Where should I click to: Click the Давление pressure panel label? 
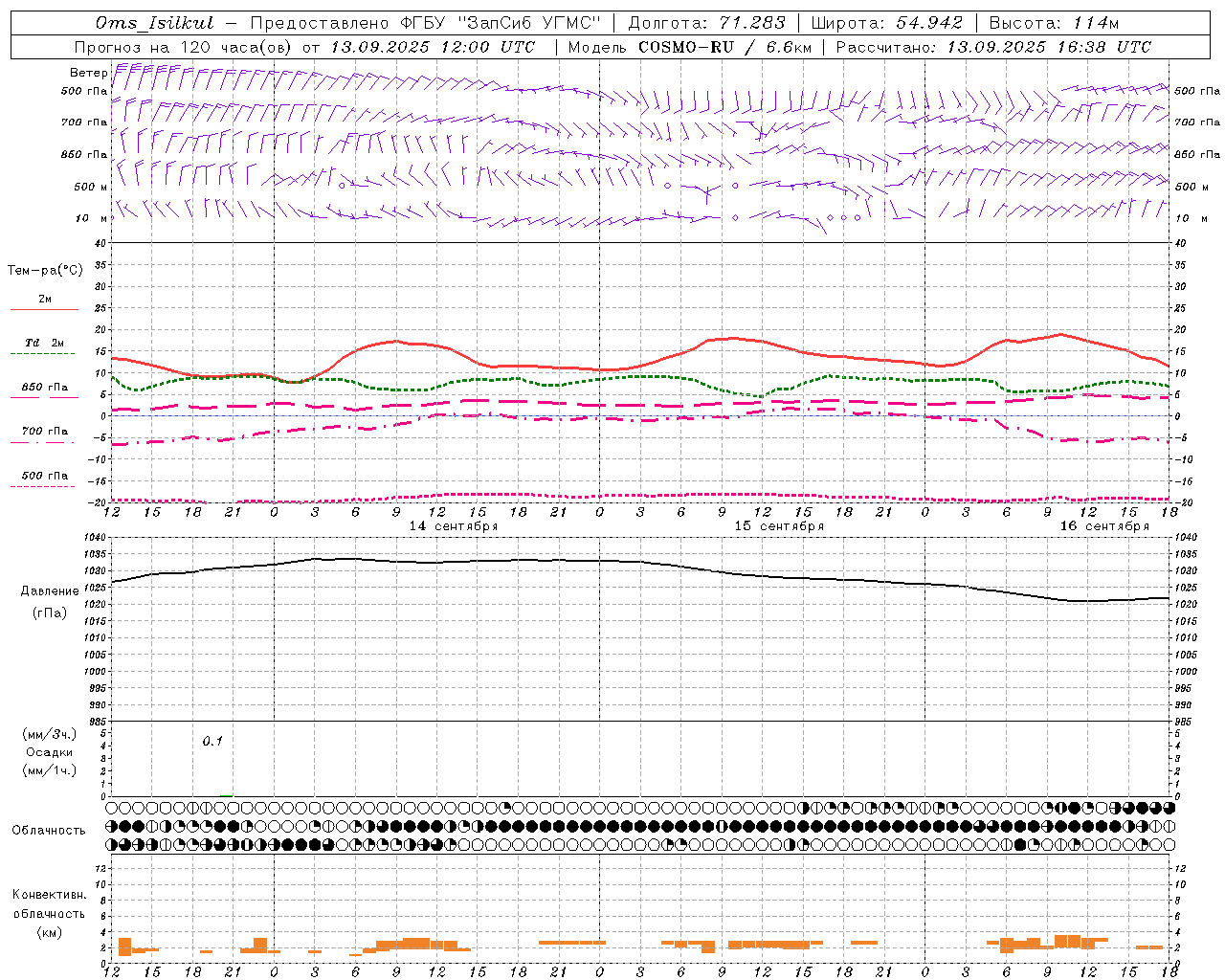coord(50,591)
